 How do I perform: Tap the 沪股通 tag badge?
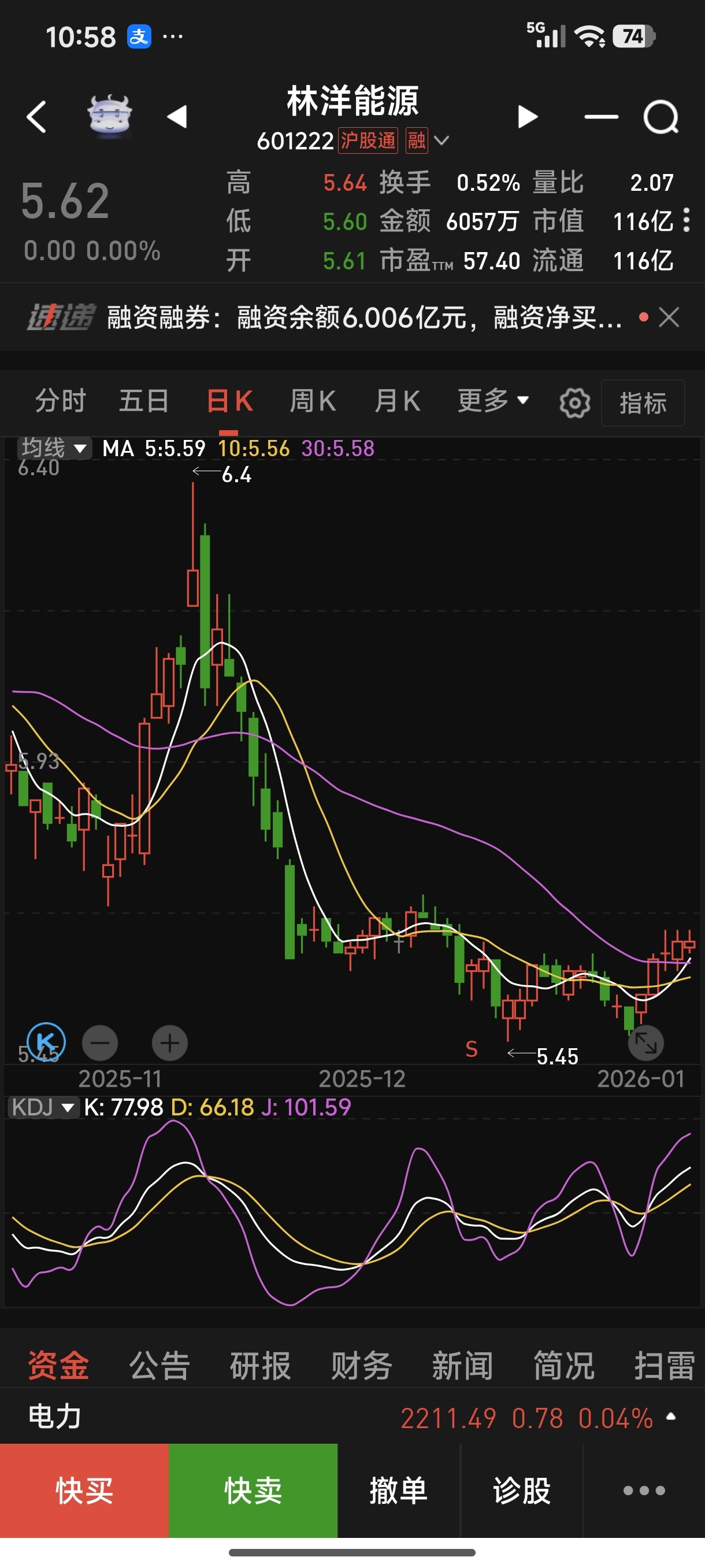368,140
